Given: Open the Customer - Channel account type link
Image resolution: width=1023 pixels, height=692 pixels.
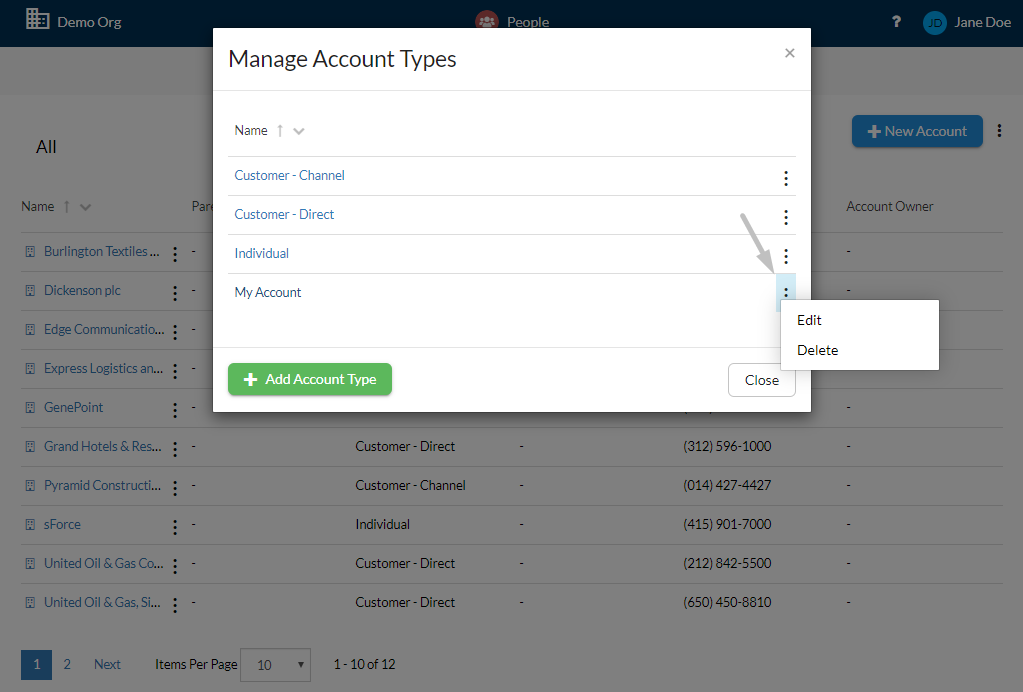Looking at the screenshot, I should (289, 175).
